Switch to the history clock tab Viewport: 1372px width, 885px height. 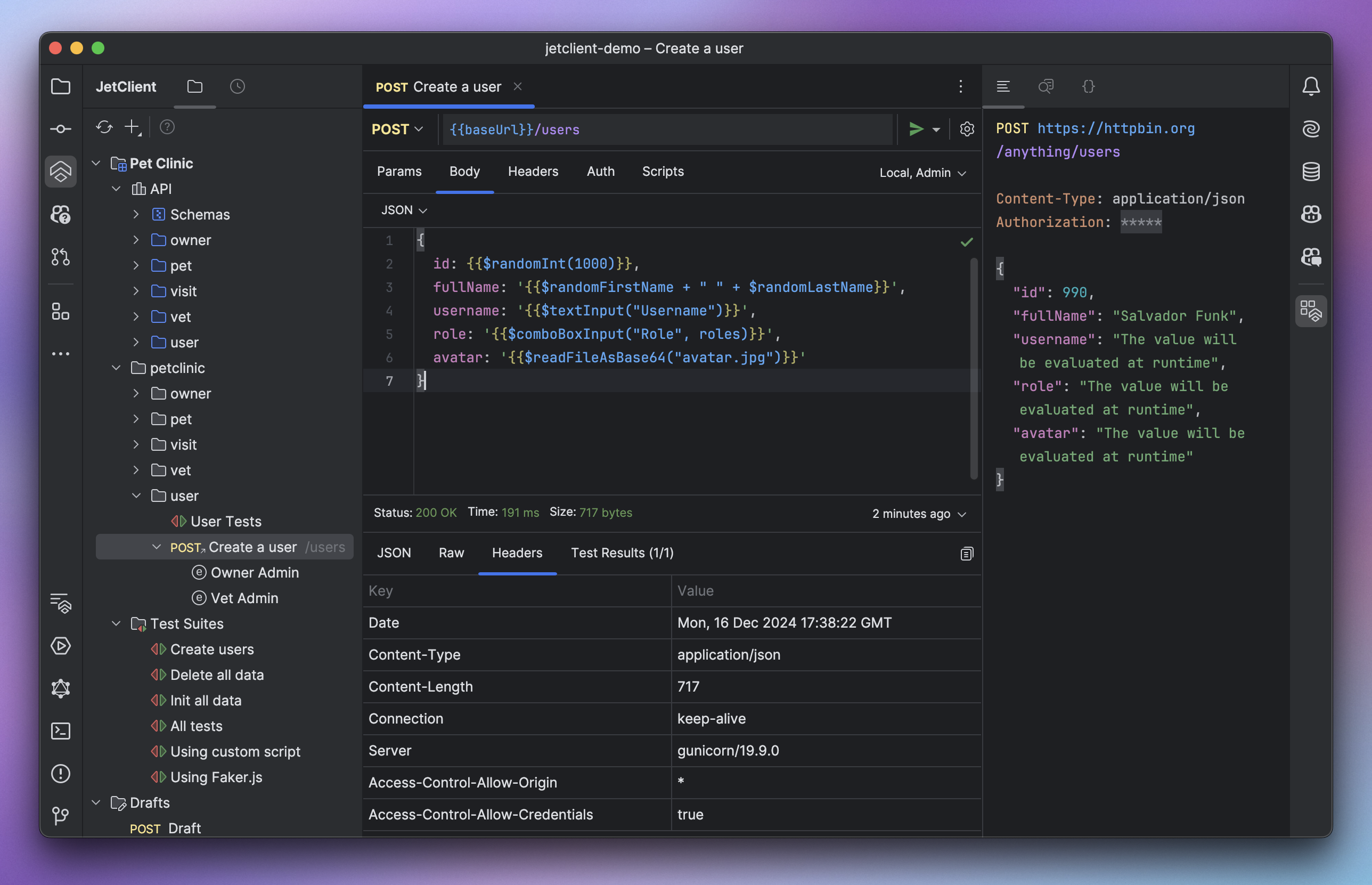pos(237,87)
